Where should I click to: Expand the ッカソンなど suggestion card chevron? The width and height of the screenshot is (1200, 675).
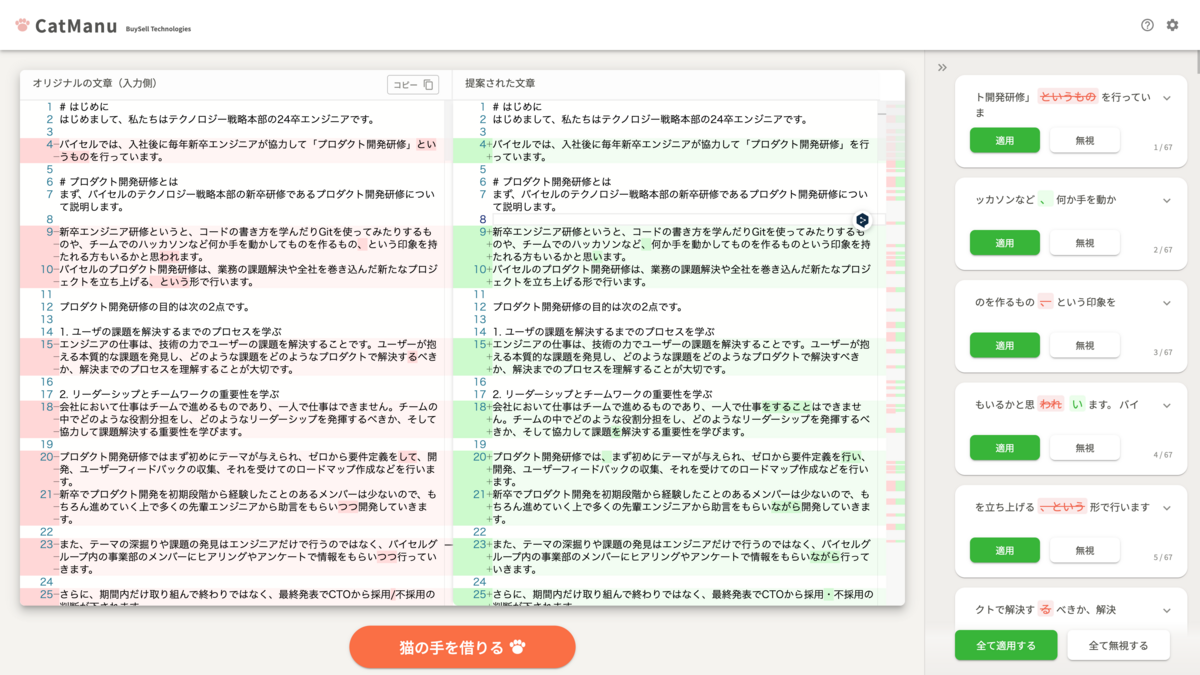[x=1166, y=200]
